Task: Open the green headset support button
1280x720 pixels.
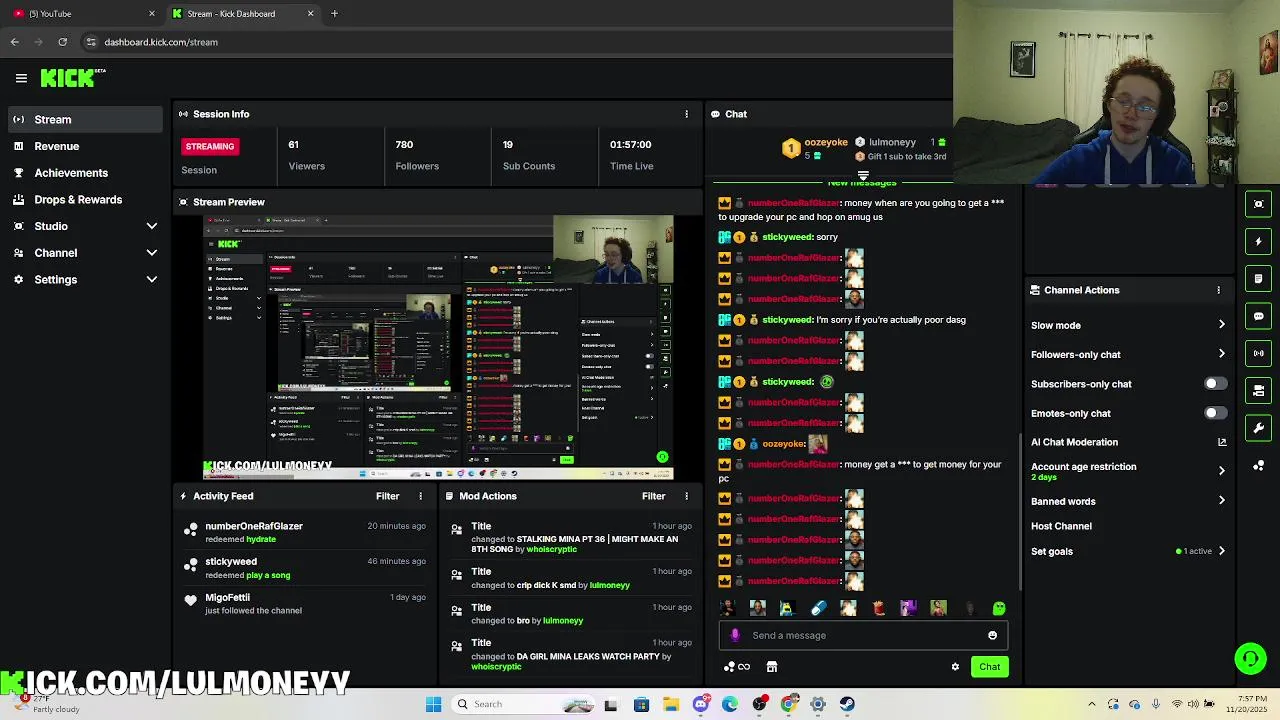Action: click(1250, 658)
